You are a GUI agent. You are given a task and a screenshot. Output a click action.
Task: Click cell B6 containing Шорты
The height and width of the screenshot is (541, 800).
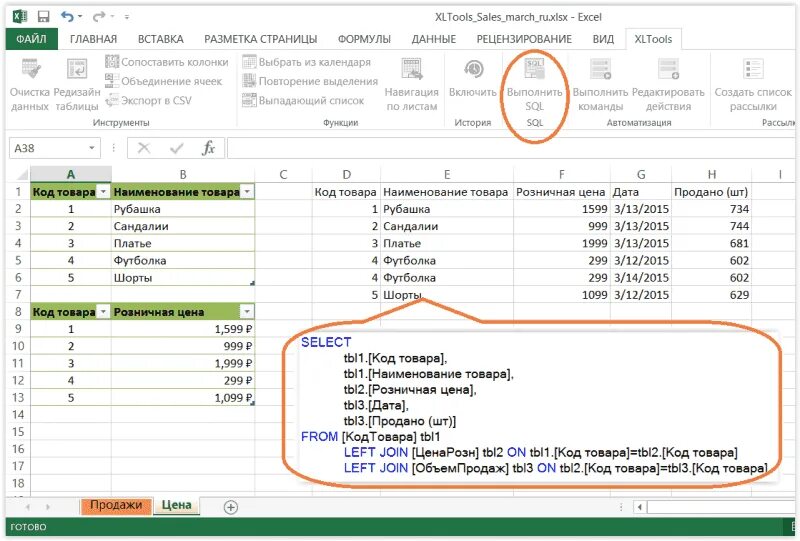tap(183, 278)
